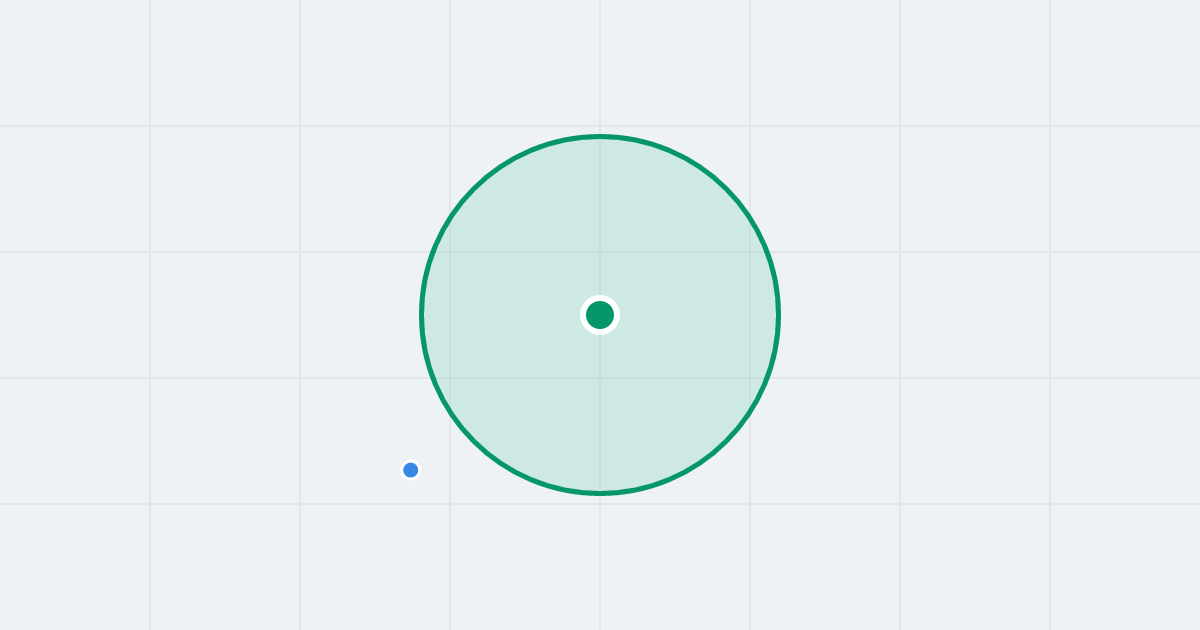Click the bottommost point of the green circle outline
Screen dimensions: 1200x630
pos(600,493)
